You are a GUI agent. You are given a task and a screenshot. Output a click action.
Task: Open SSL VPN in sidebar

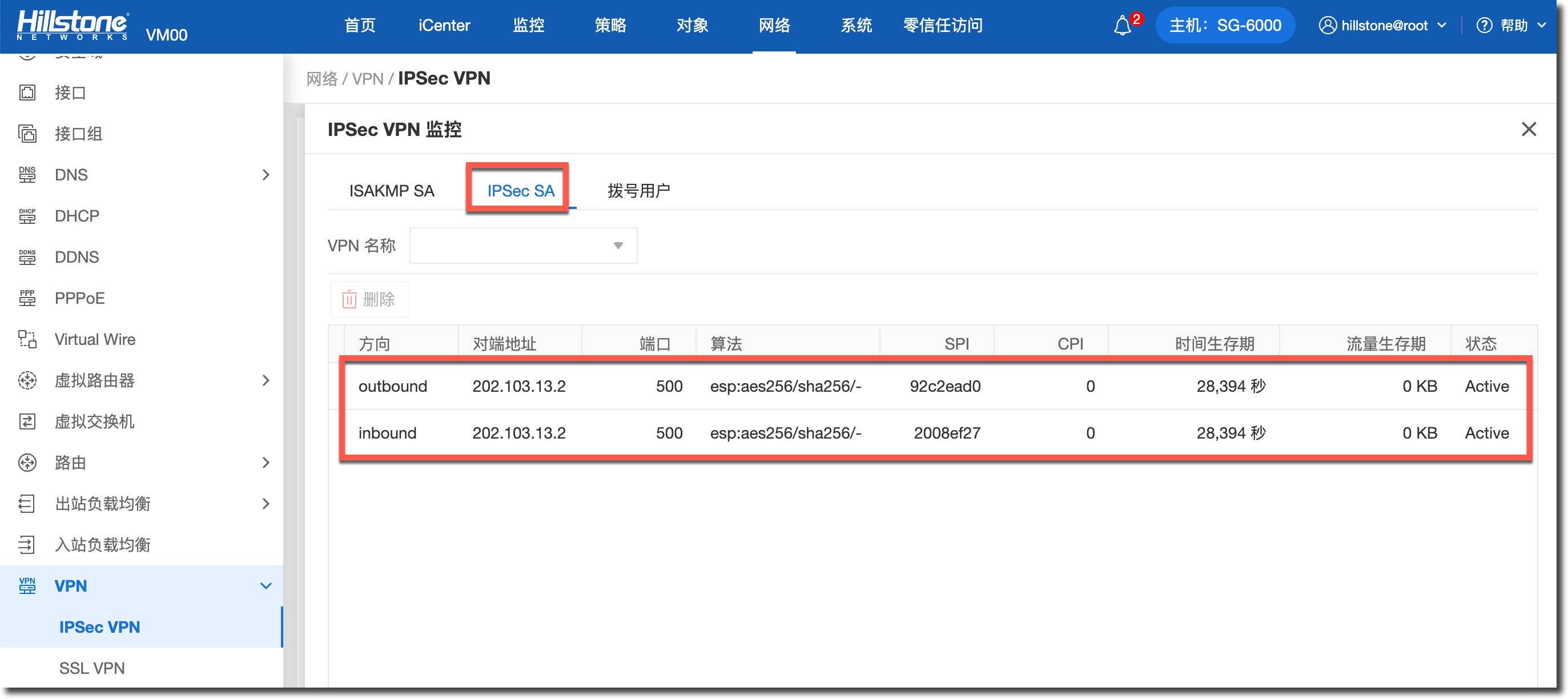tap(92, 668)
